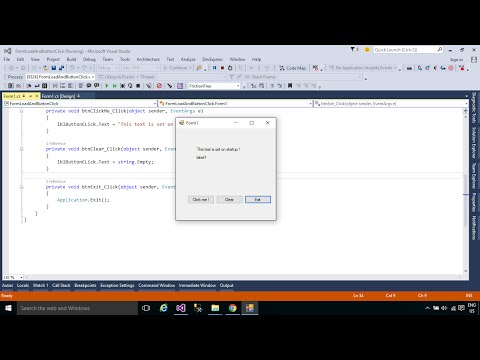Click the notifications flag icon in title bar

click(x=353, y=49)
